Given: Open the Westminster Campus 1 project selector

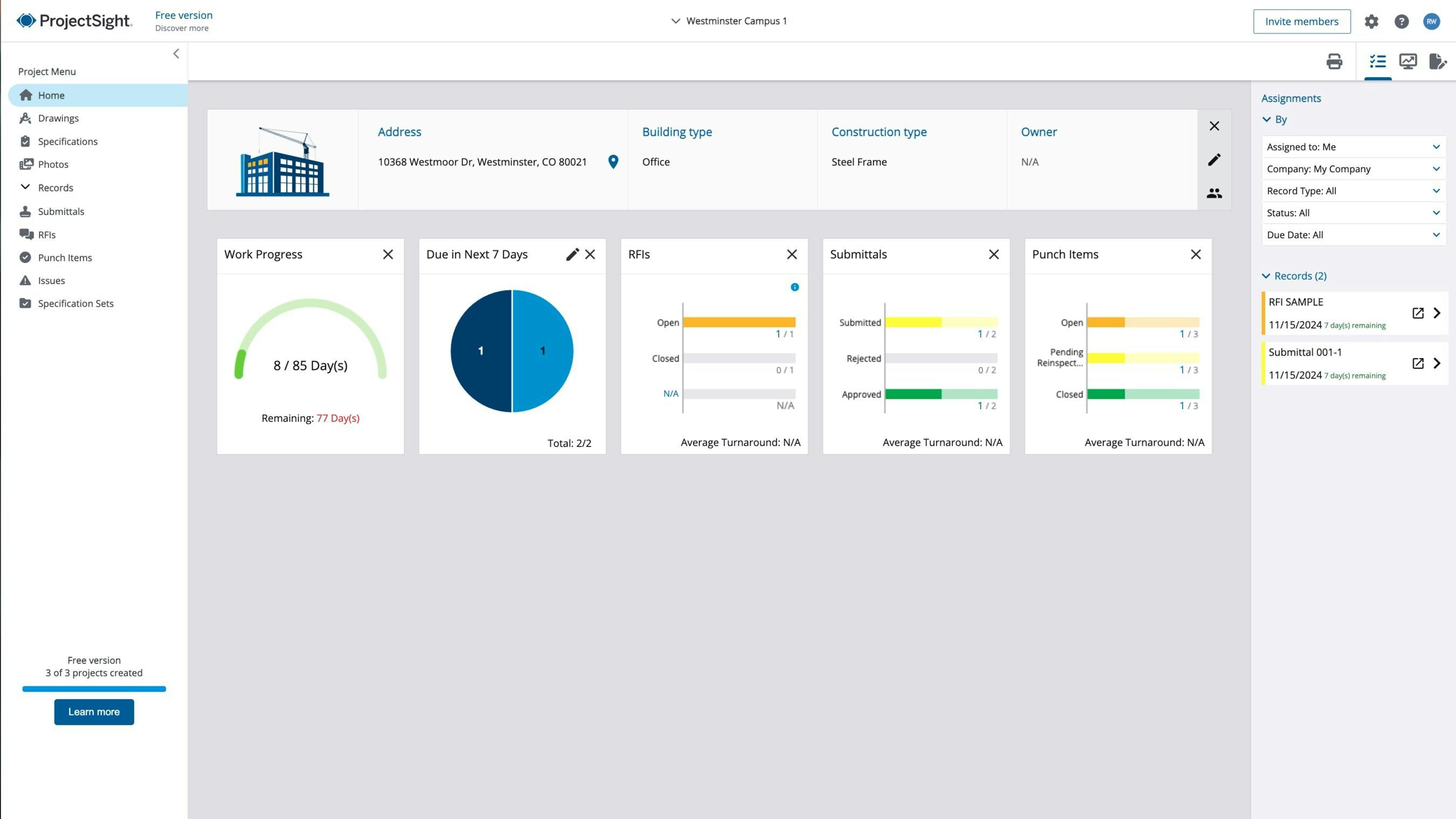Looking at the screenshot, I should pyautogui.click(x=729, y=21).
